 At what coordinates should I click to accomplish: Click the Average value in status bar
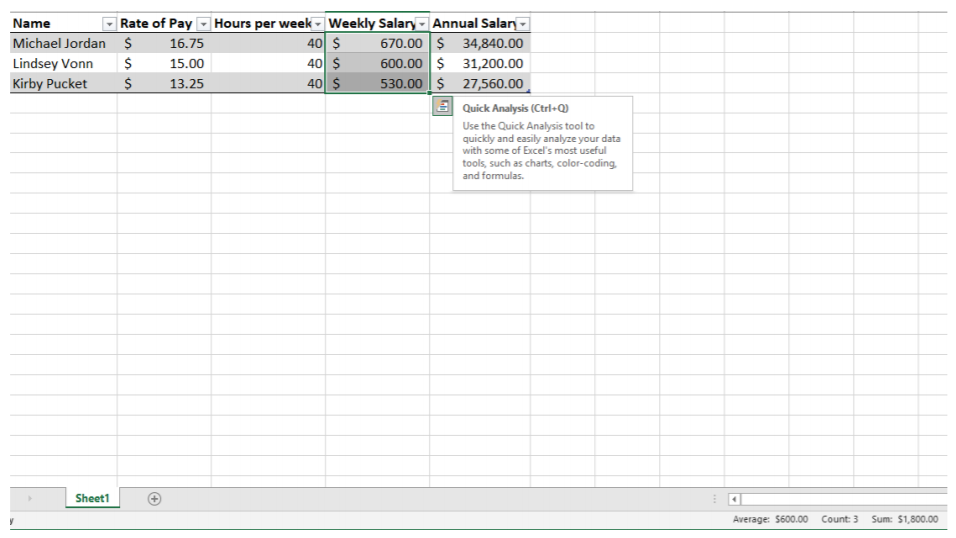[770, 520]
